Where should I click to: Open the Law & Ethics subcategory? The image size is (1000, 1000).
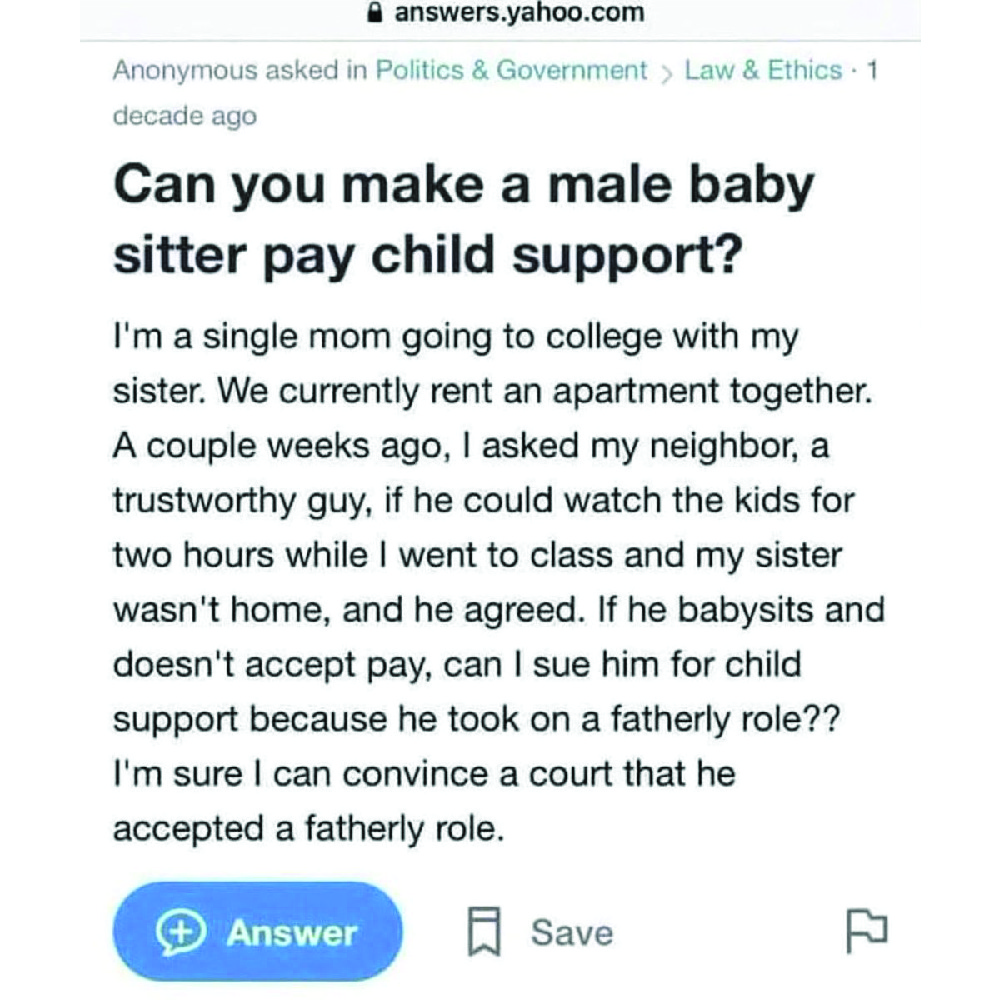click(x=763, y=71)
